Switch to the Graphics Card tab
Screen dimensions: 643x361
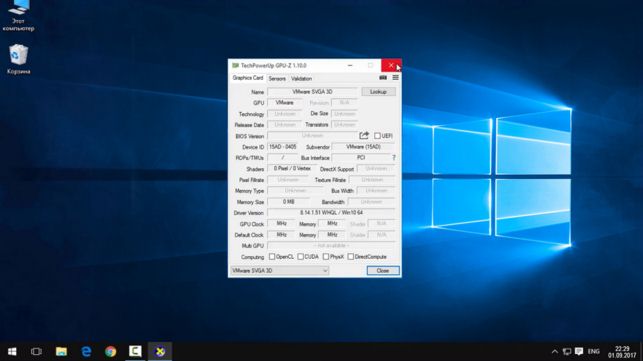(248, 78)
